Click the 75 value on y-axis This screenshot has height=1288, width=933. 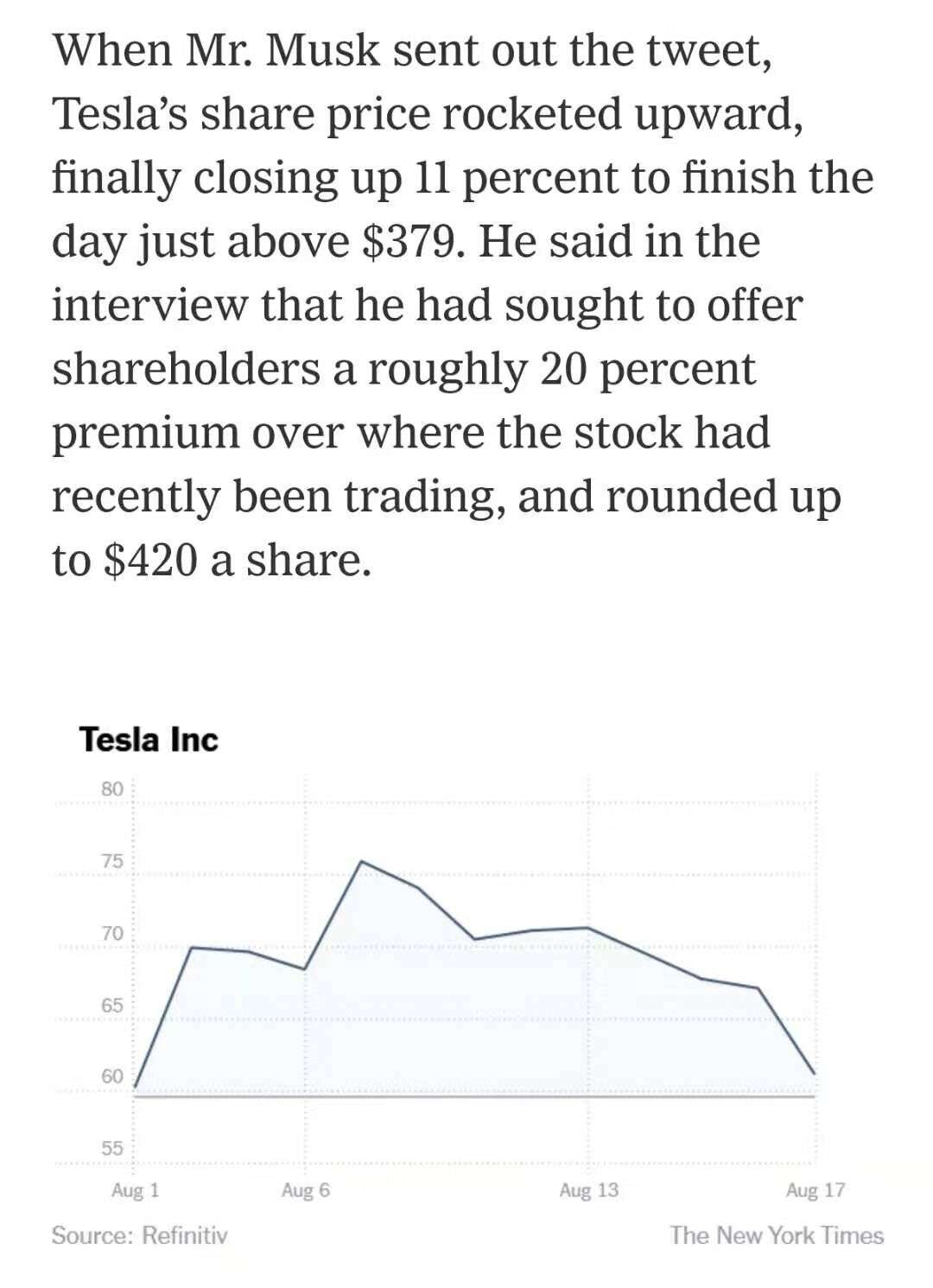point(112,861)
